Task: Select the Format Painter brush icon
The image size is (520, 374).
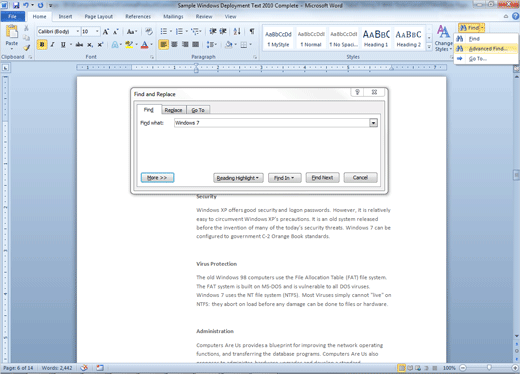Action: pyautogui.click(x=26, y=48)
